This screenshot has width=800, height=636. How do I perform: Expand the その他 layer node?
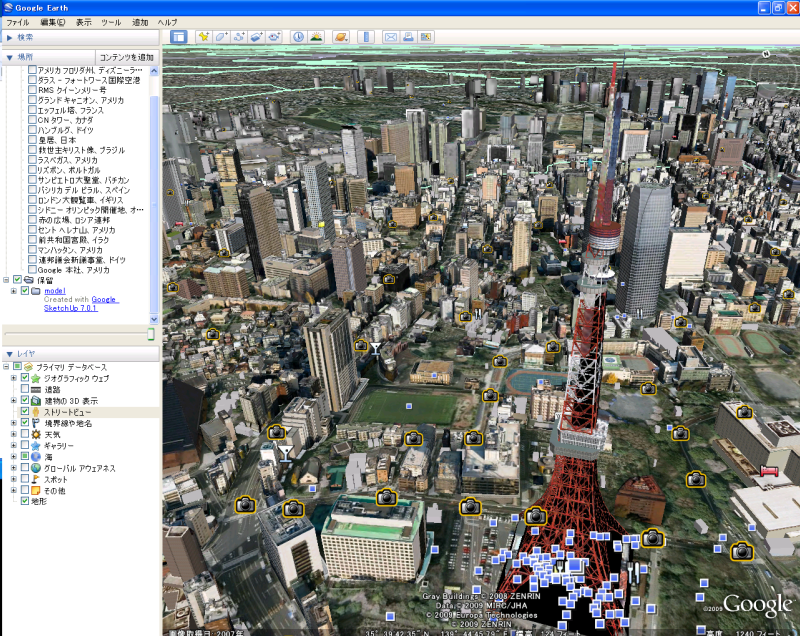tap(14, 490)
